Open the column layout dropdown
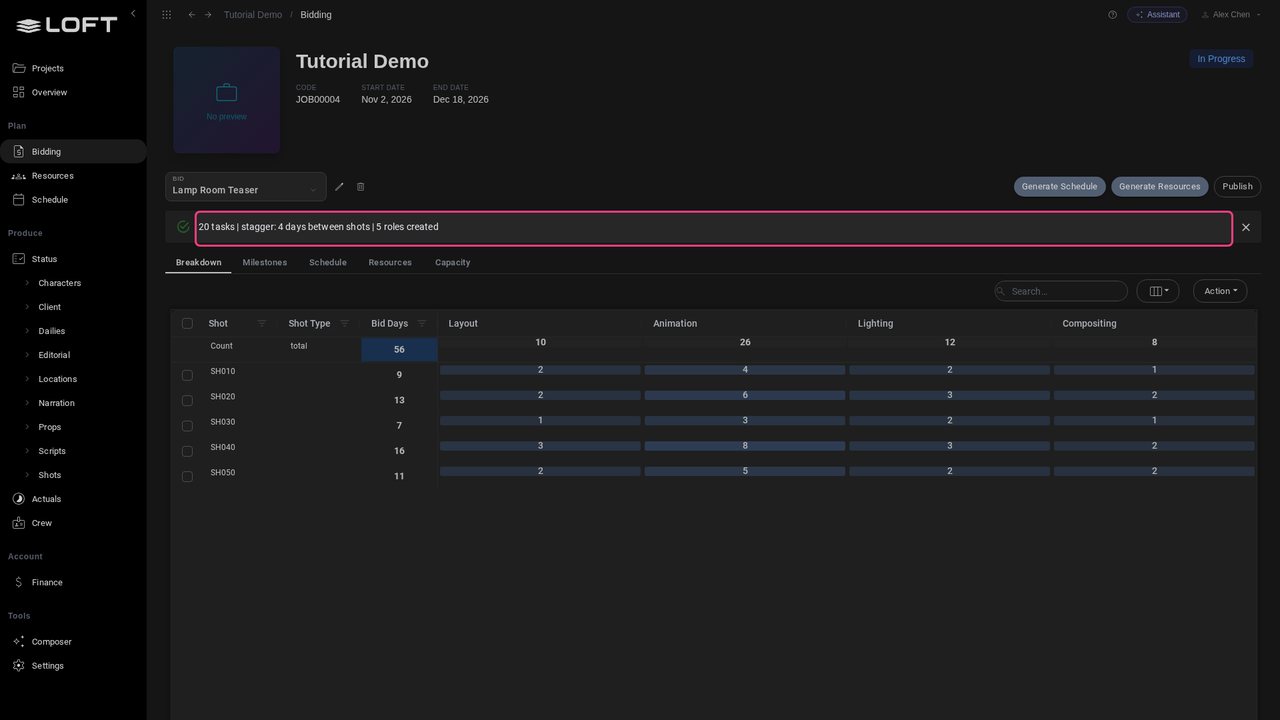 tap(1158, 291)
